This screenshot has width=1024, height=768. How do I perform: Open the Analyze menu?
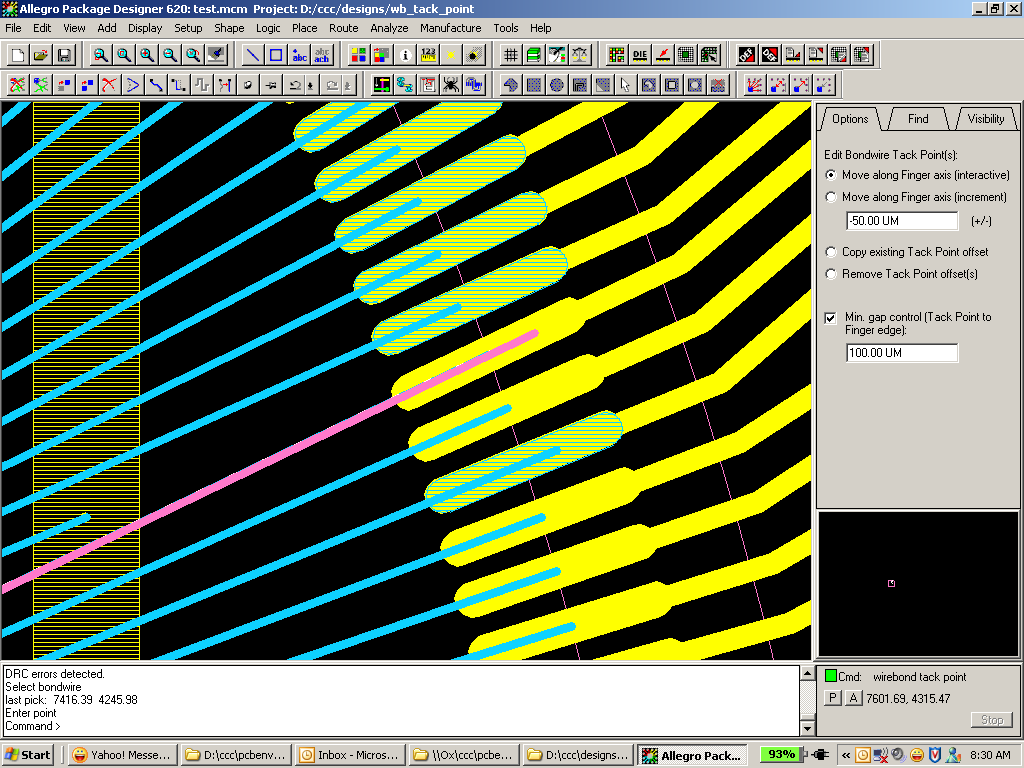tap(389, 28)
